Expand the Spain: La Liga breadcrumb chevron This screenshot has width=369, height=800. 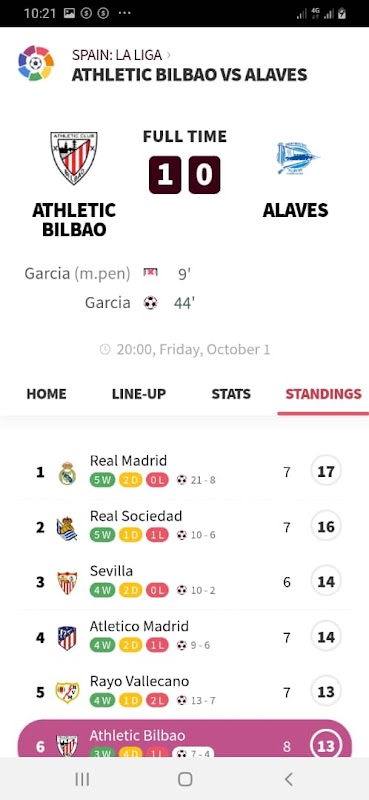[x=169, y=55]
